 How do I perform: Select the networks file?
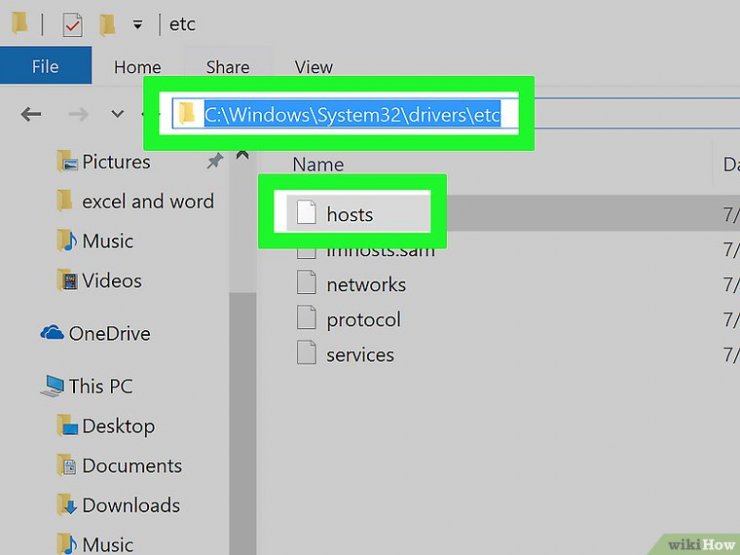[366, 285]
